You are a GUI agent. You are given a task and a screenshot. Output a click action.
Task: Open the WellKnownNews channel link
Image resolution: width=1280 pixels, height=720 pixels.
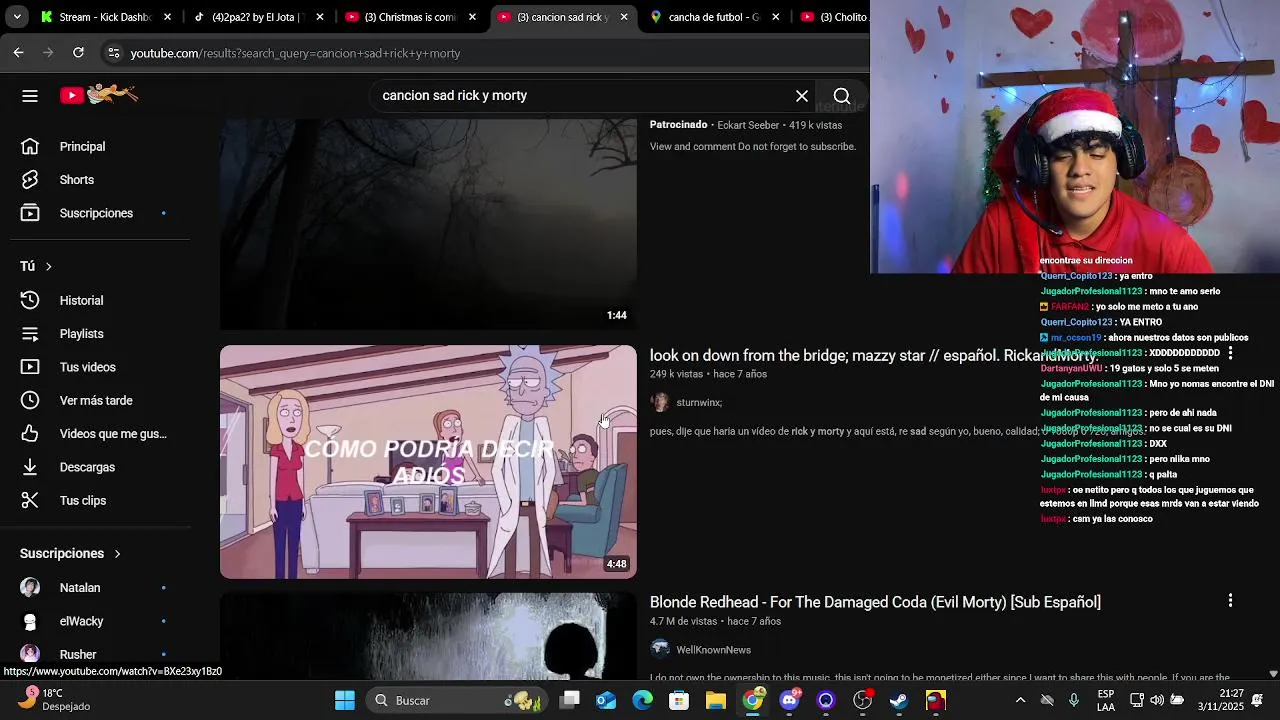pyautogui.click(x=713, y=650)
